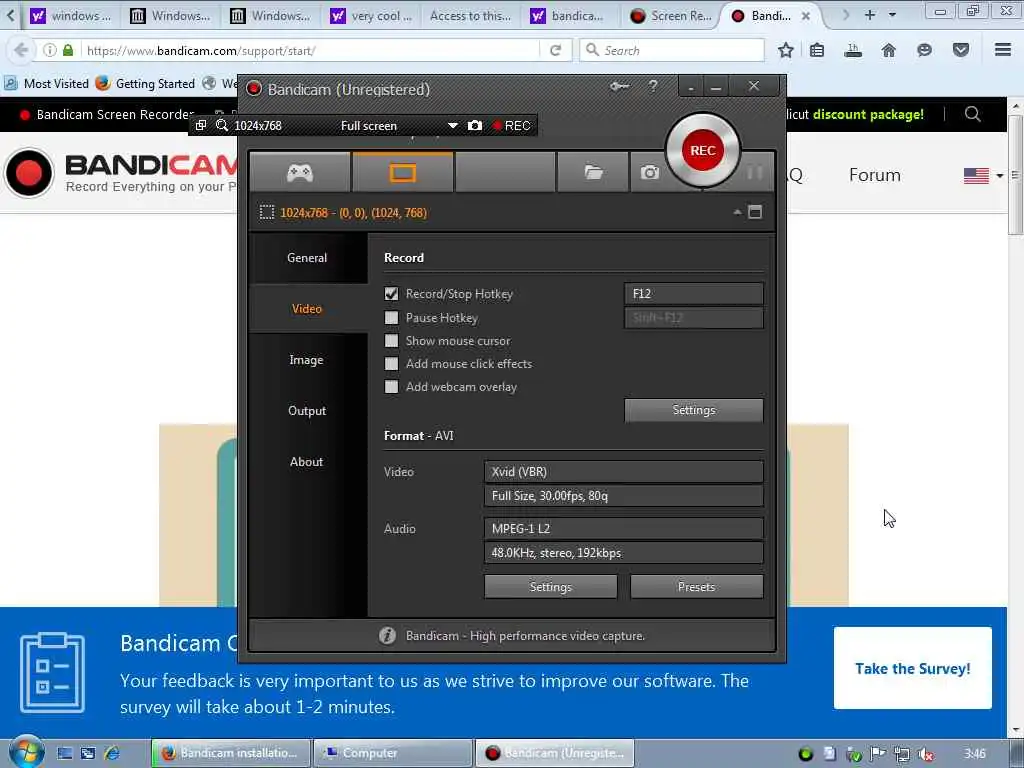
Task: Open Bandicam help question mark icon
Action: pyautogui.click(x=652, y=86)
